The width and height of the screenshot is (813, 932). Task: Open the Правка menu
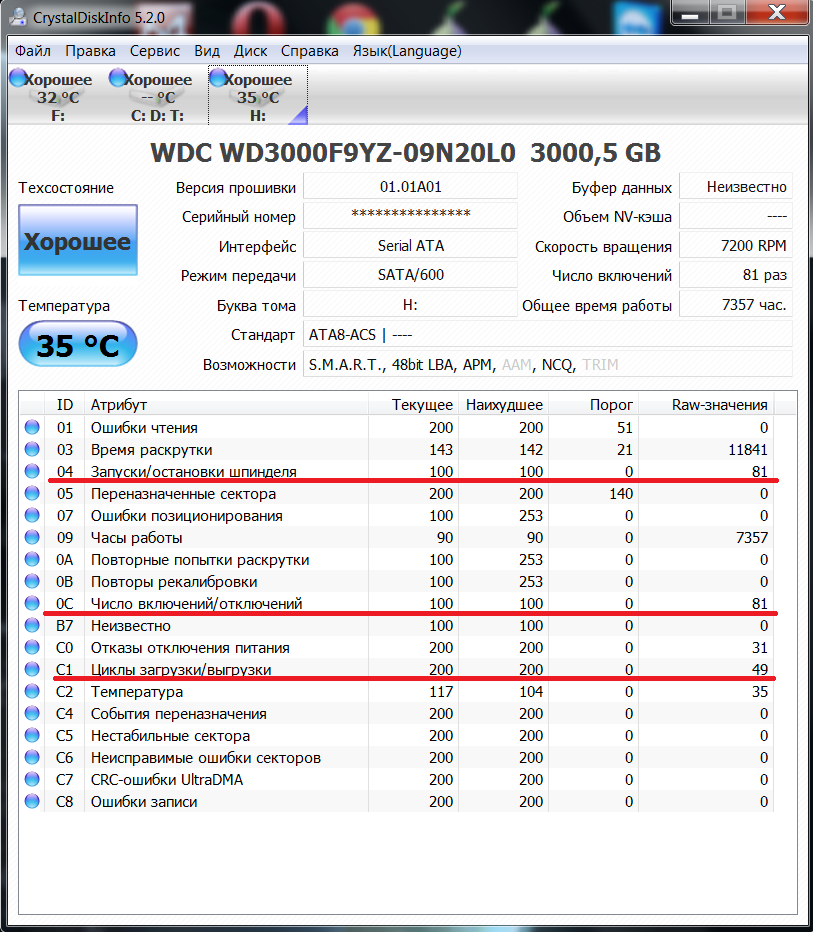[90, 51]
